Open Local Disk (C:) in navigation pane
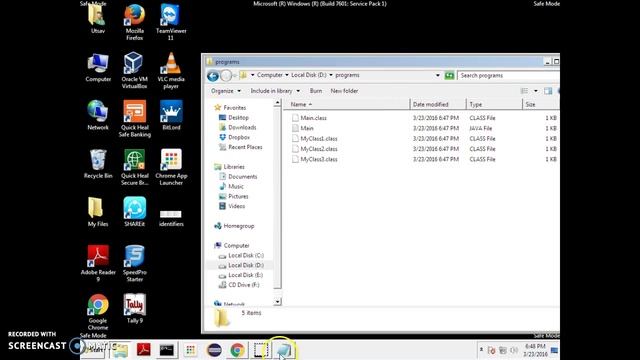The width and height of the screenshot is (640, 360). pyautogui.click(x=246, y=256)
